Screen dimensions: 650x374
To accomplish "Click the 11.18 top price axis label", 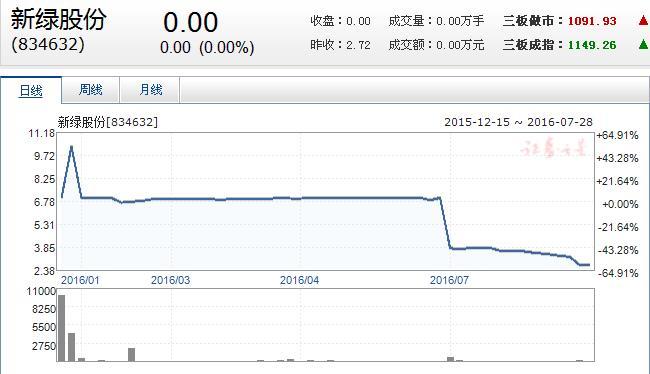I will [x=41, y=134].
